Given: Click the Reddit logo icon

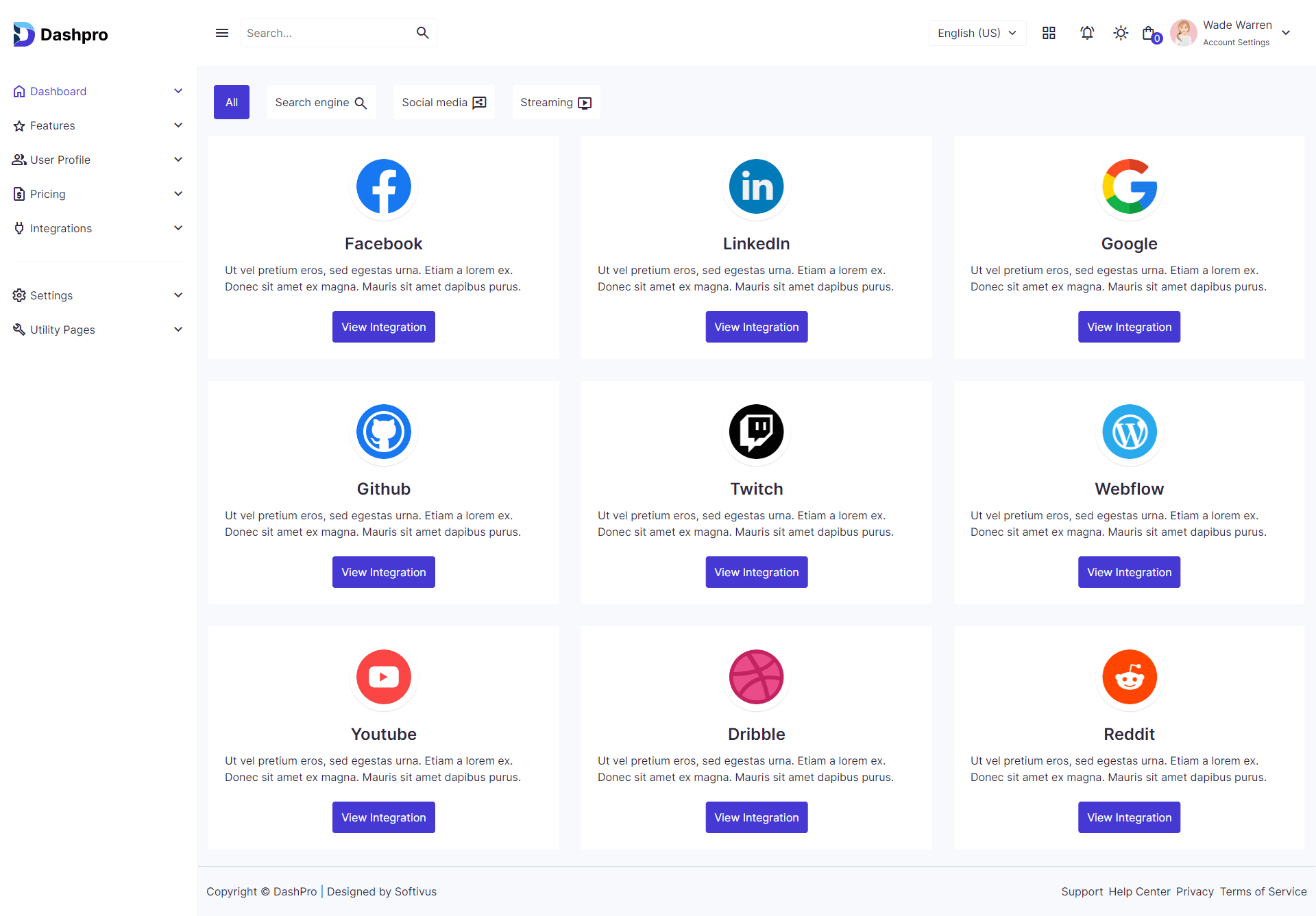Looking at the screenshot, I should (1129, 677).
